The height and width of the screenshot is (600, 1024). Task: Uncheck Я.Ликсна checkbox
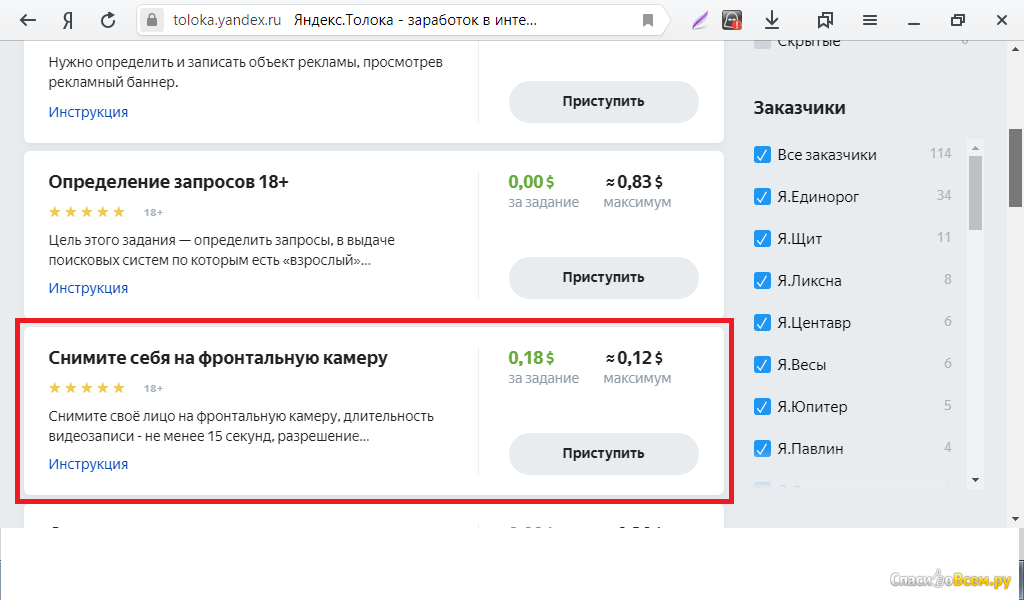(762, 281)
